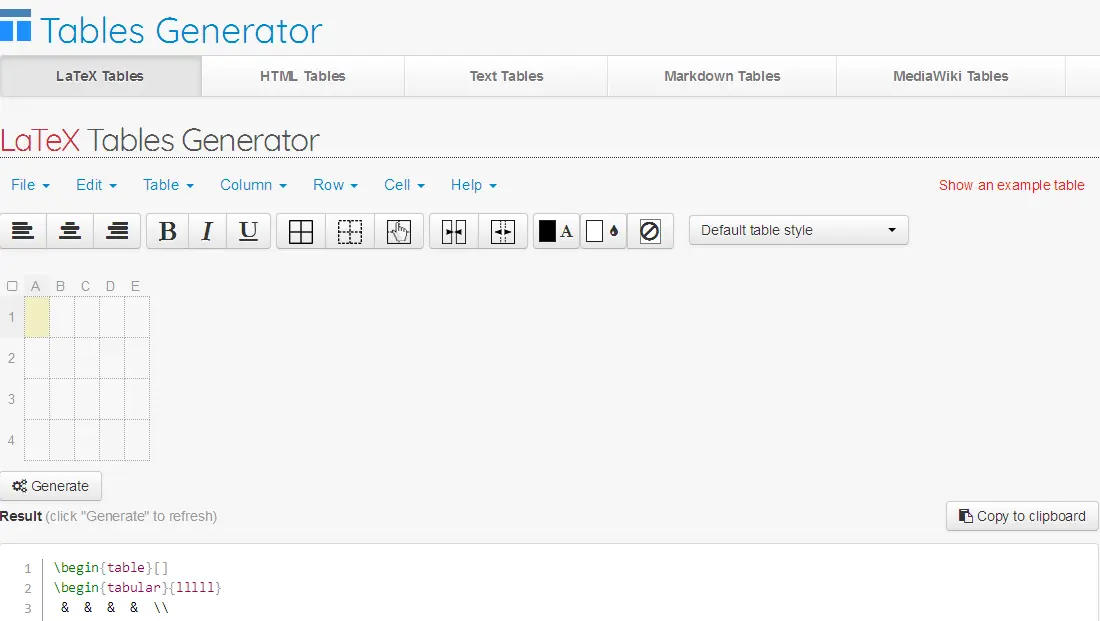Switch to the LaTeX Tables tab
1100x621 pixels.
(100, 76)
